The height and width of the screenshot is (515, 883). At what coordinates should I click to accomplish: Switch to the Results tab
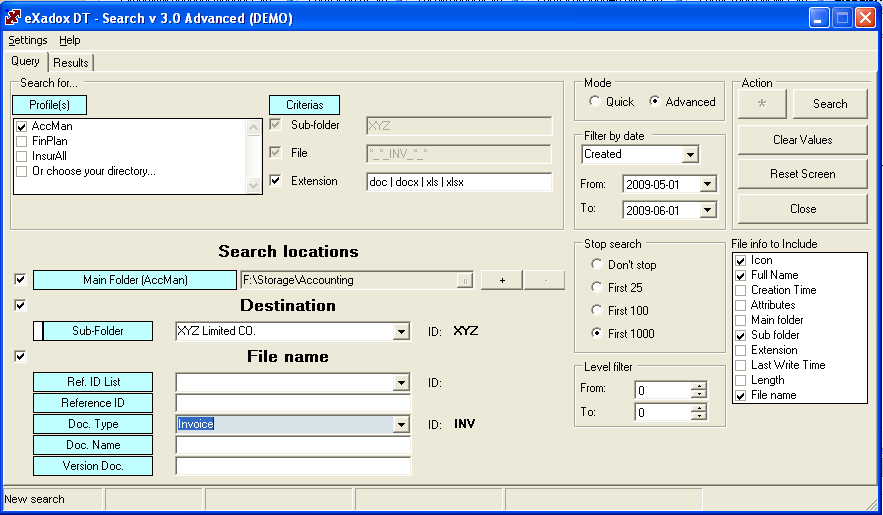pyautogui.click(x=71, y=63)
